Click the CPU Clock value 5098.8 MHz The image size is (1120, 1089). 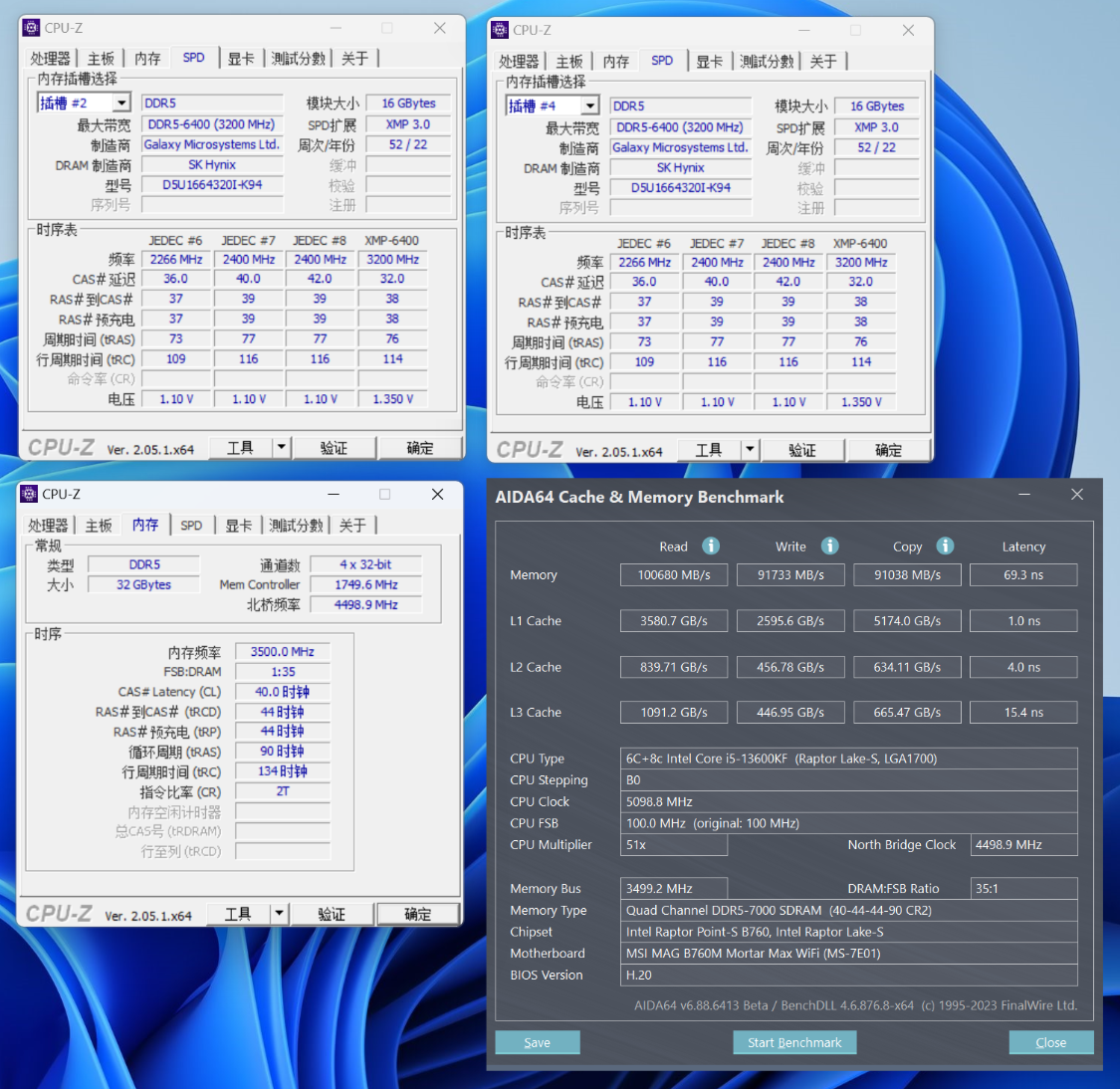pyautogui.click(x=848, y=801)
